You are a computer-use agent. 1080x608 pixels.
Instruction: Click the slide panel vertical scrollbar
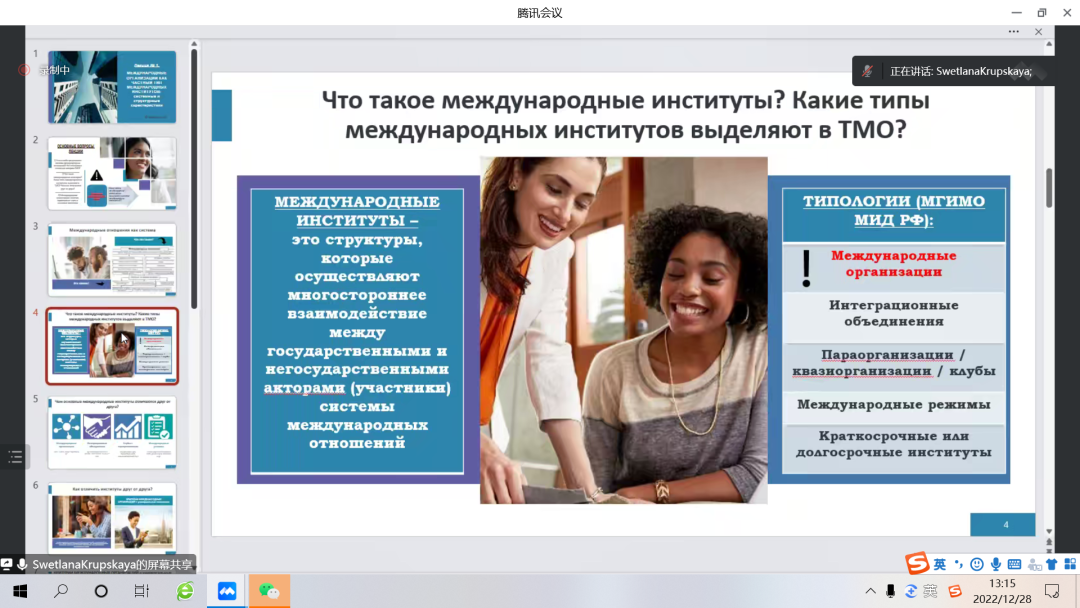194,180
